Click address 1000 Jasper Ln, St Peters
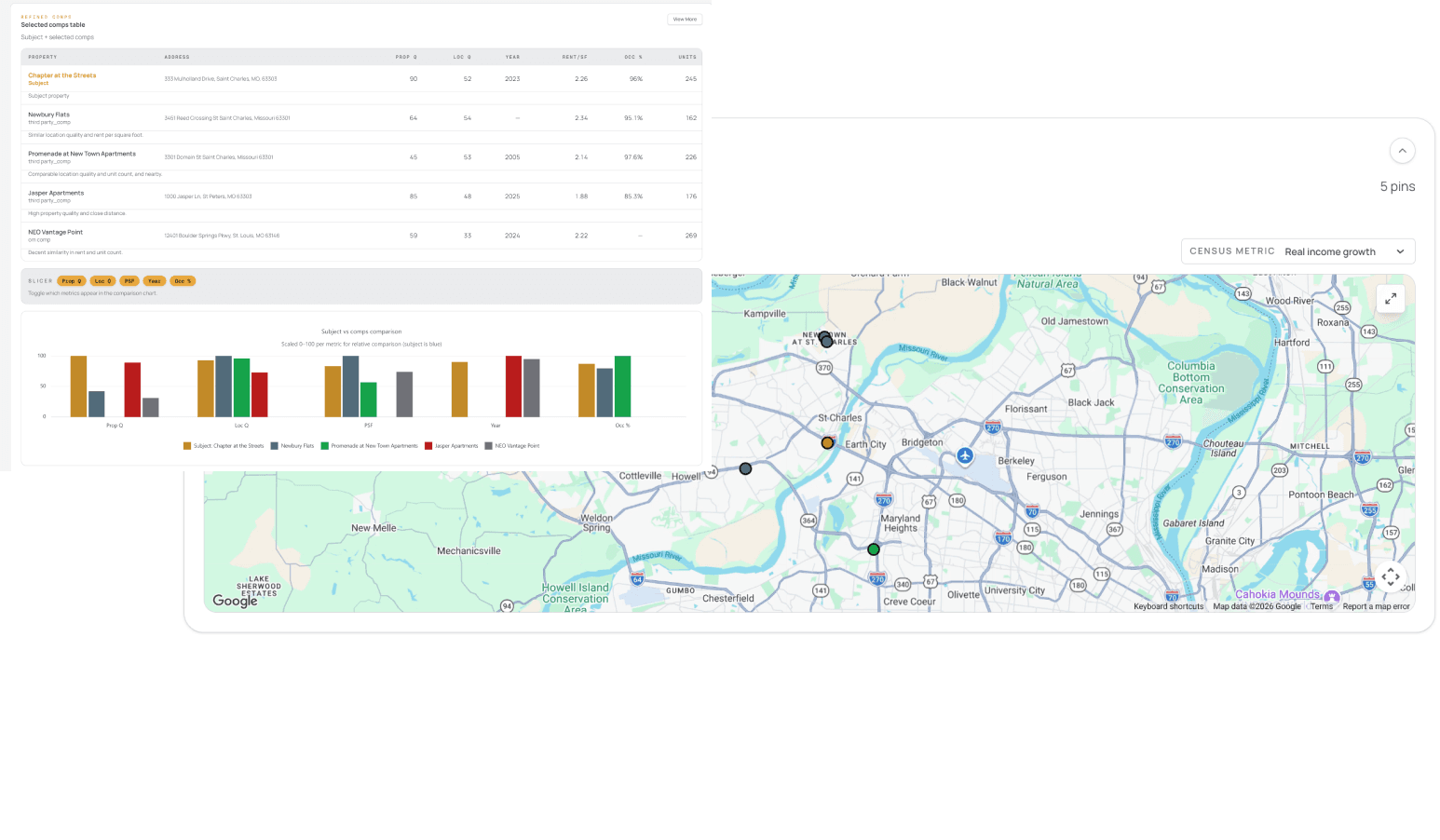The image size is (1440, 840). point(208,196)
